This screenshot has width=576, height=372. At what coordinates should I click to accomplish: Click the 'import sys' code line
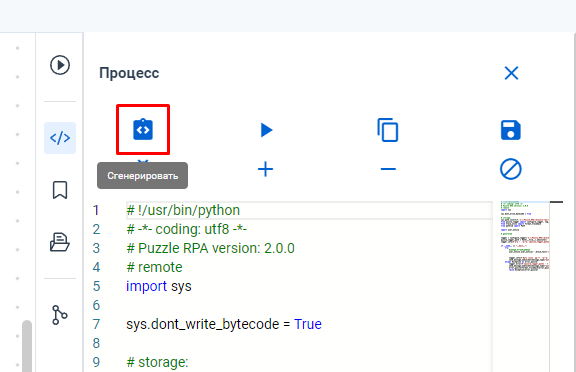(x=159, y=286)
